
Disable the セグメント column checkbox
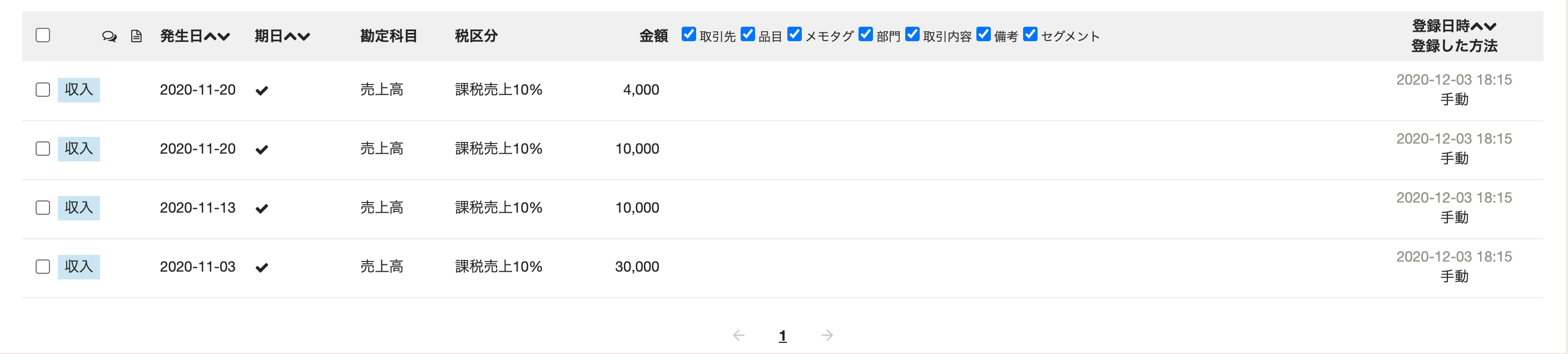[1030, 34]
